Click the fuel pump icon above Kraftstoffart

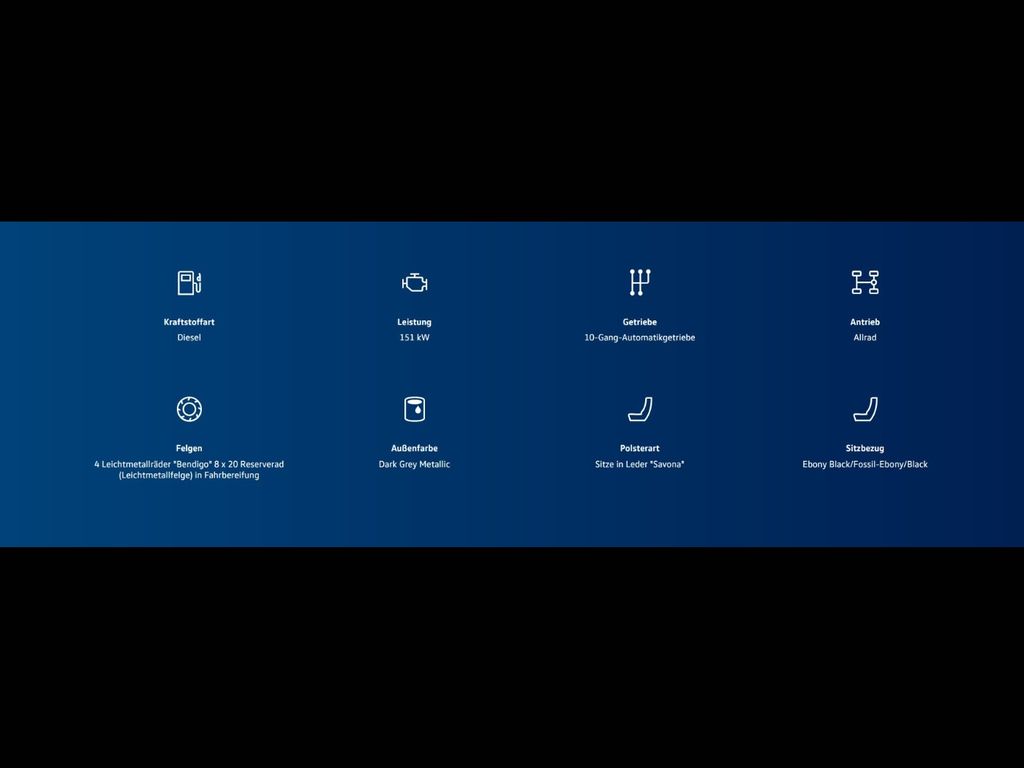(189, 283)
